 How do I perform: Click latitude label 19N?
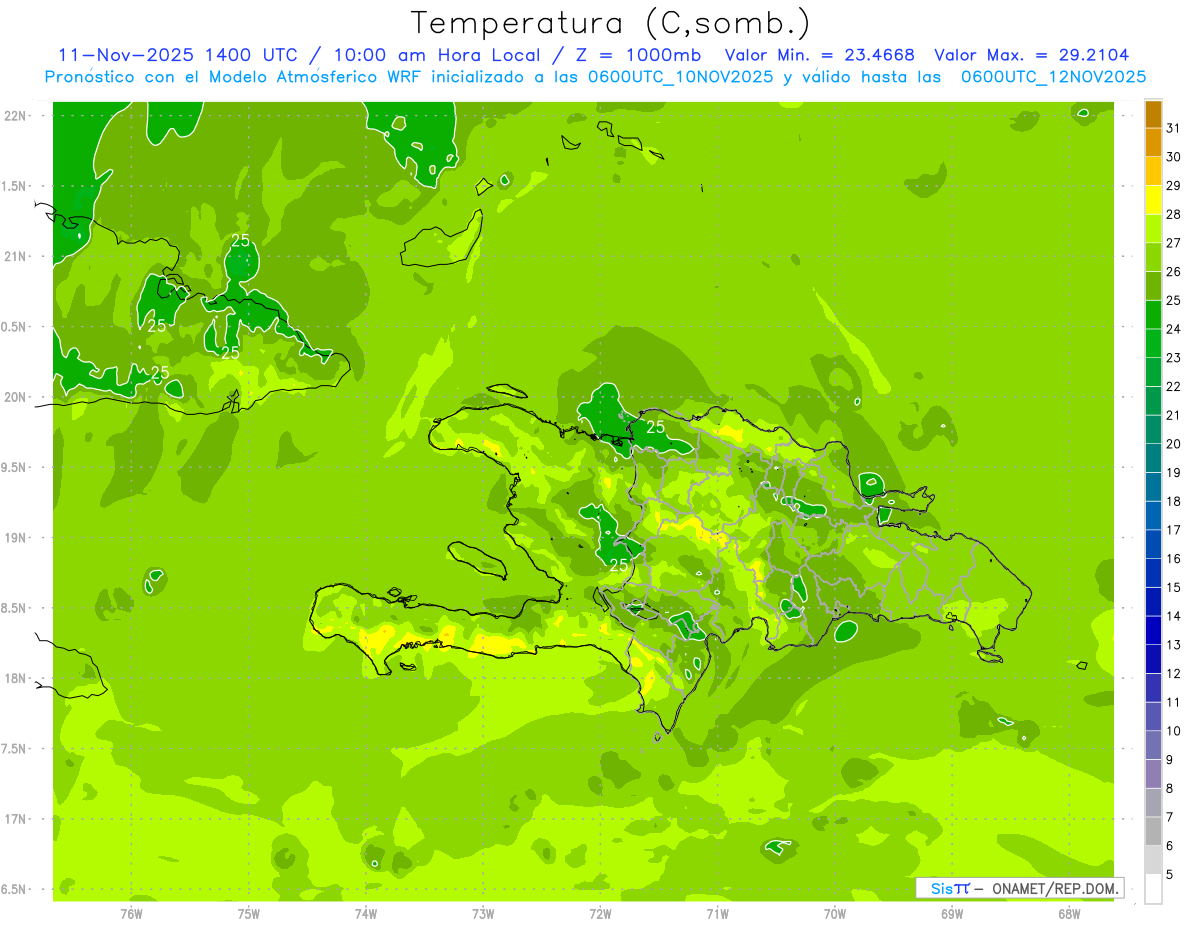(15, 538)
